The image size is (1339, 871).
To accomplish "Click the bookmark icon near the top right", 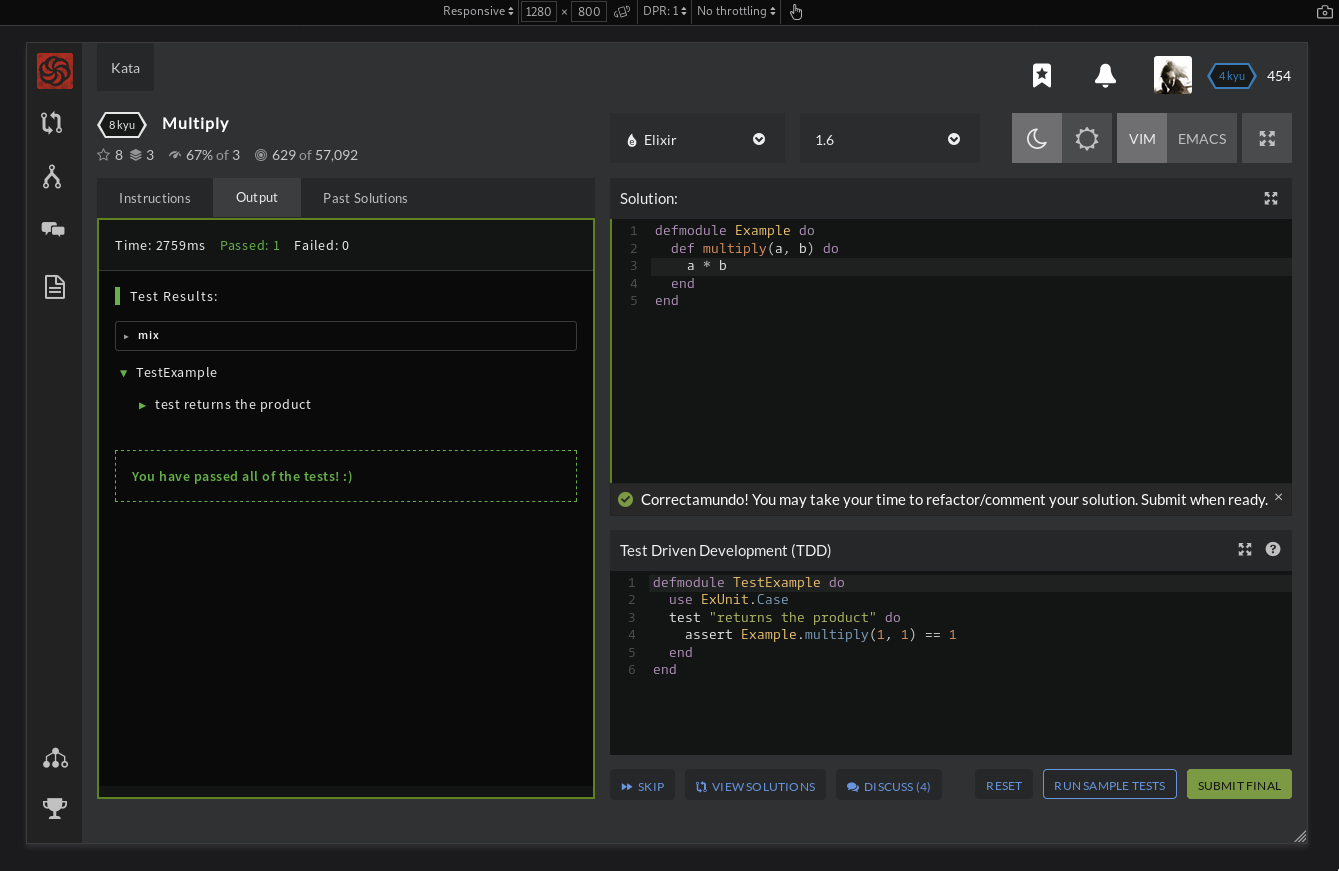I will [x=1042, y=75].
